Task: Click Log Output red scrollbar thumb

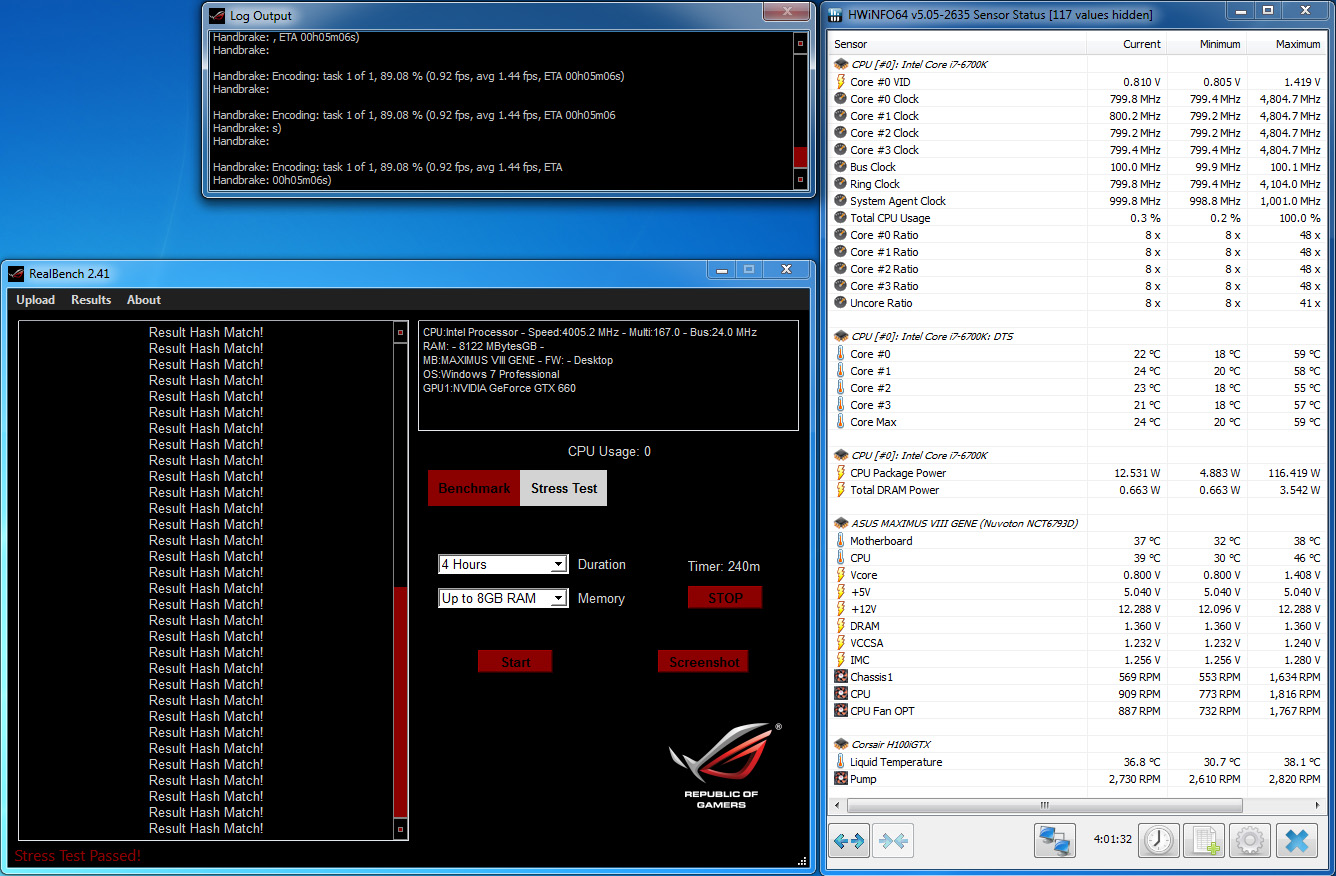Action: pos(799,158)
